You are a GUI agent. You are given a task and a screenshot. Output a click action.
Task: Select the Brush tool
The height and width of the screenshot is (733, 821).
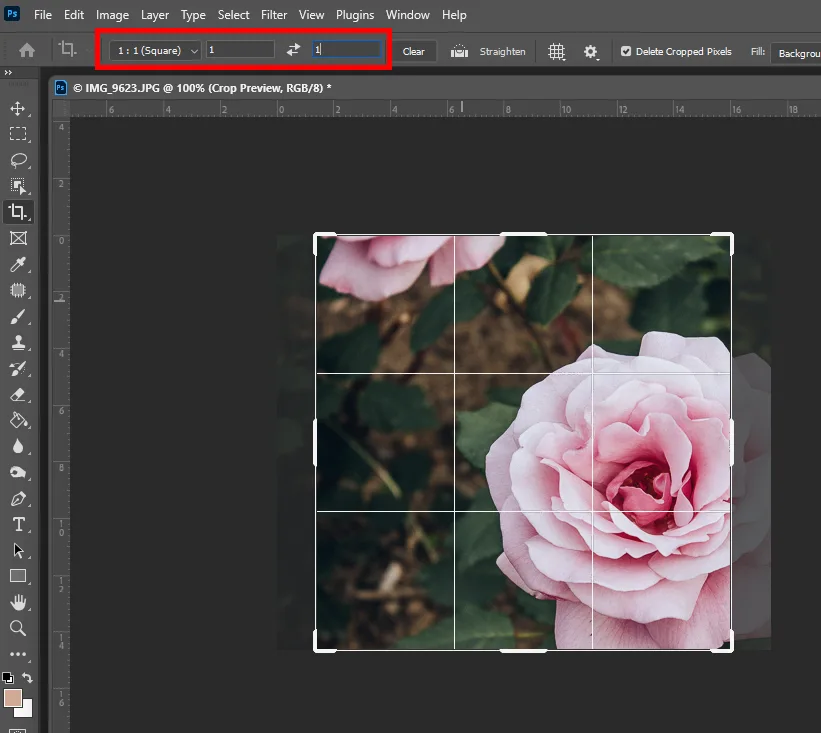18,316
